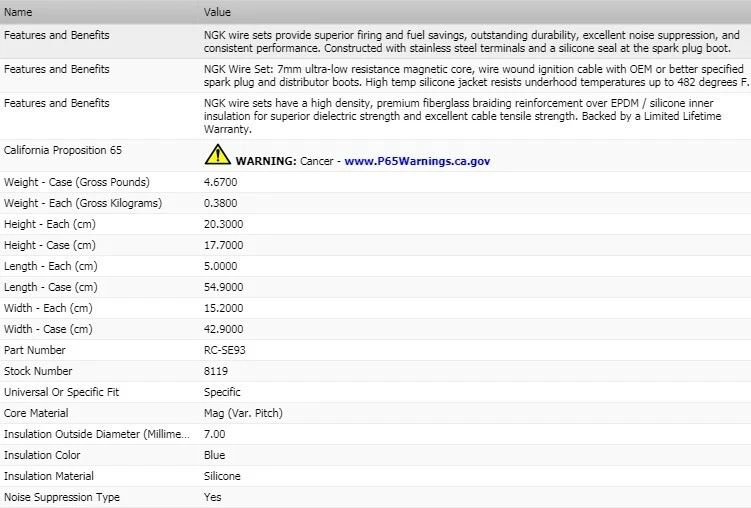The height and width of the screenshot is (508, 751).
Task: Select the Universal Or Specific Fit value Specific
Action: pyautogui.click(x=222, y=392)
